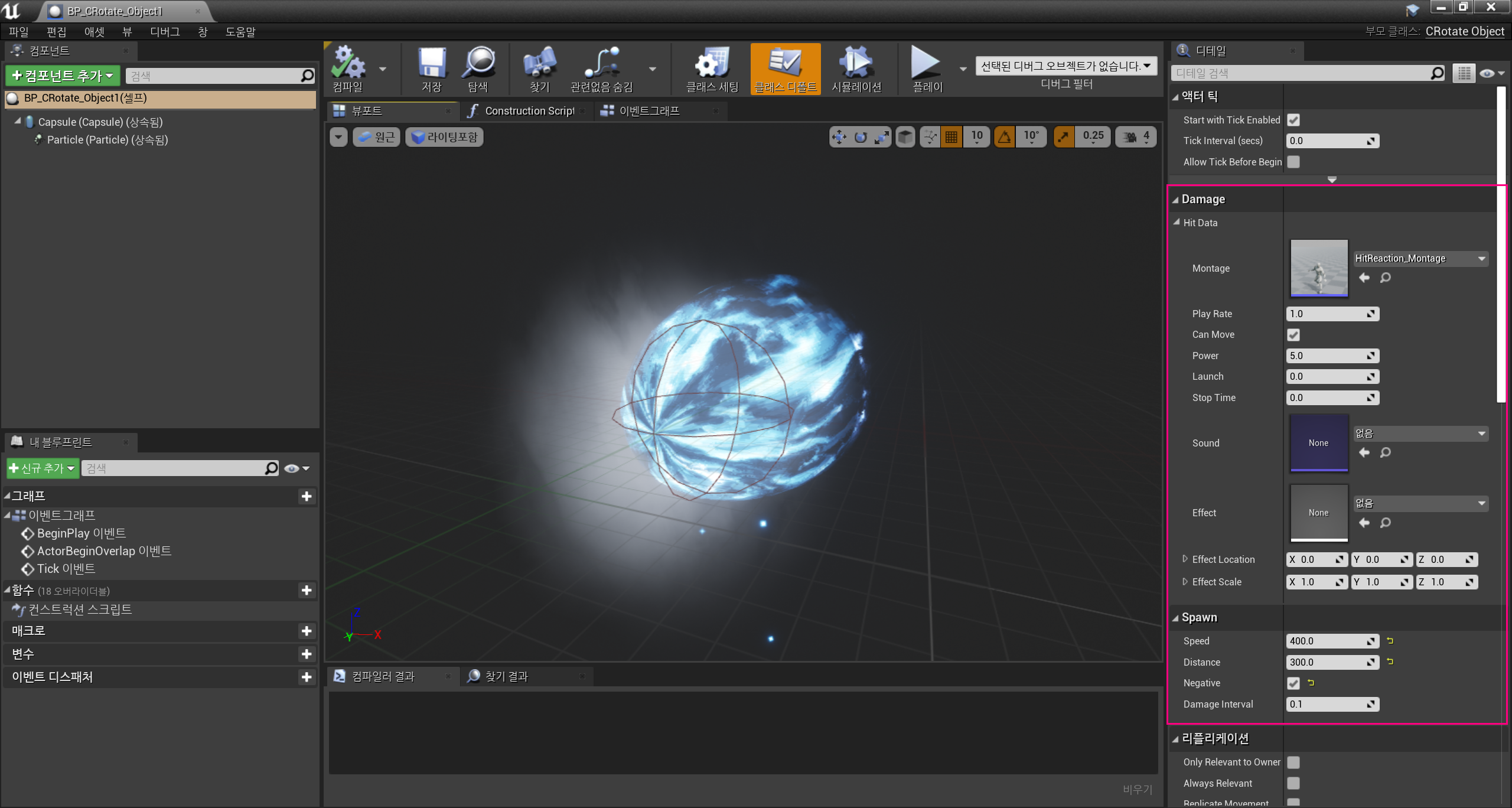Click the Power value field
The image size is (1512, 808).
point(1327,356)
